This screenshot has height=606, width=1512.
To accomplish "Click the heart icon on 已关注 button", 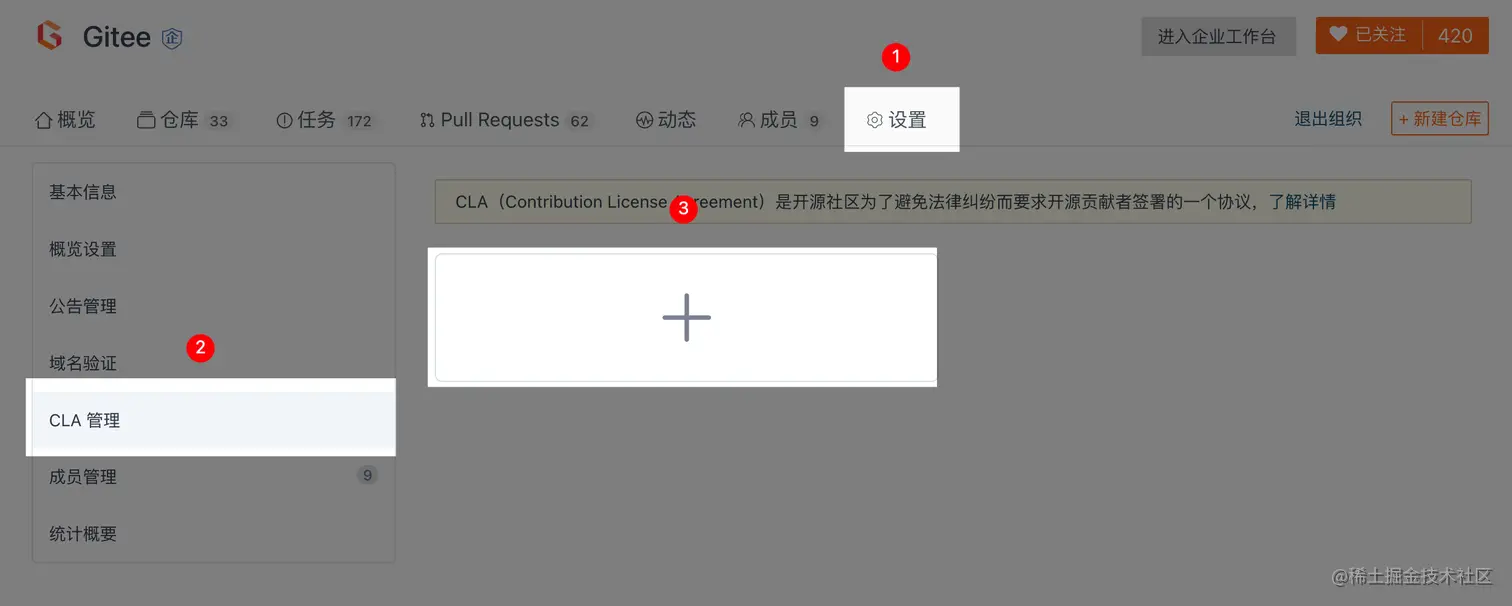I will click(1338, 35).
